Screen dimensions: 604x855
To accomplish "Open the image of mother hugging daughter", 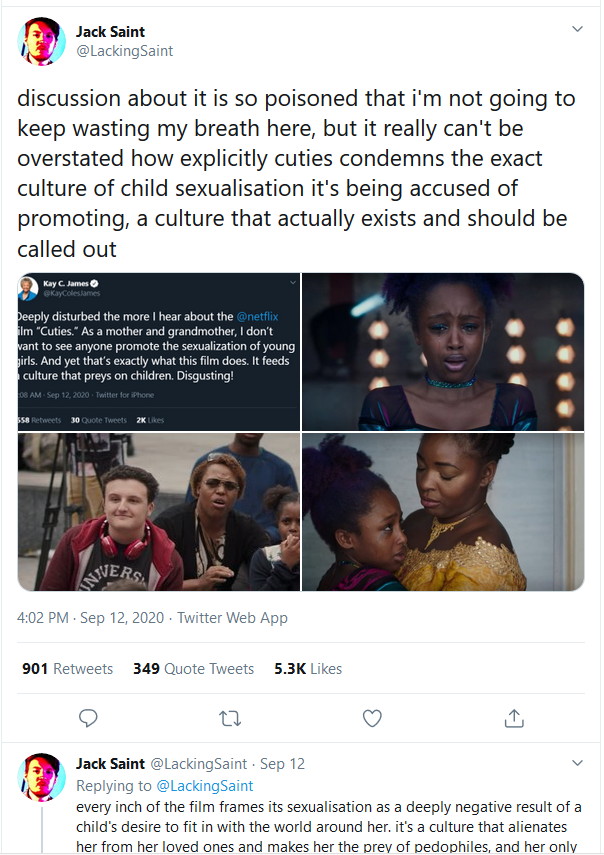I will pyautogui.click(x=443, y=511).
